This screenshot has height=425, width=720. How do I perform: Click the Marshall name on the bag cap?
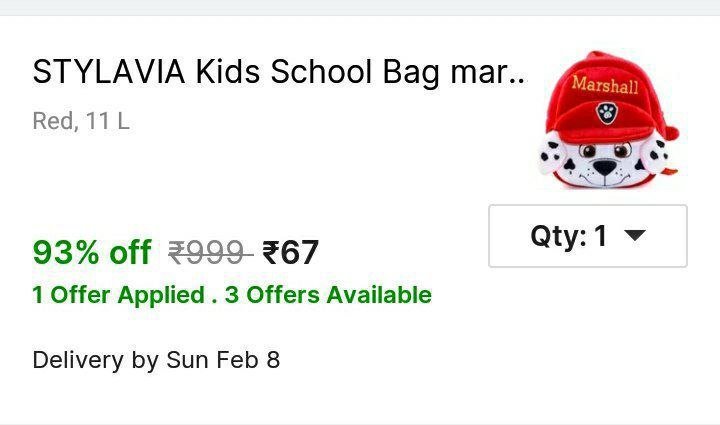(604, 84)
